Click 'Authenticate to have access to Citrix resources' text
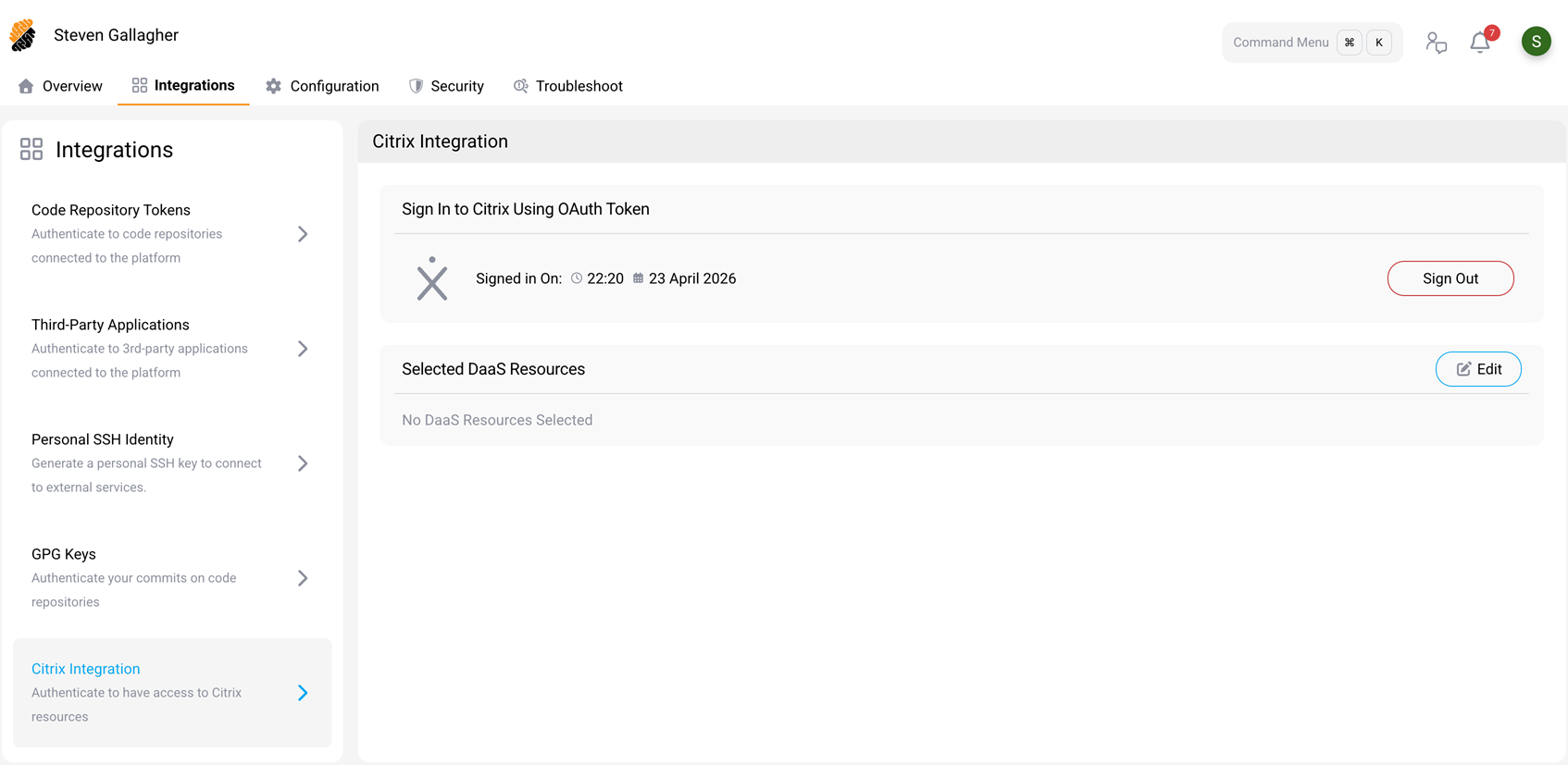1568x765 pixels. click(x=137, y=705)
